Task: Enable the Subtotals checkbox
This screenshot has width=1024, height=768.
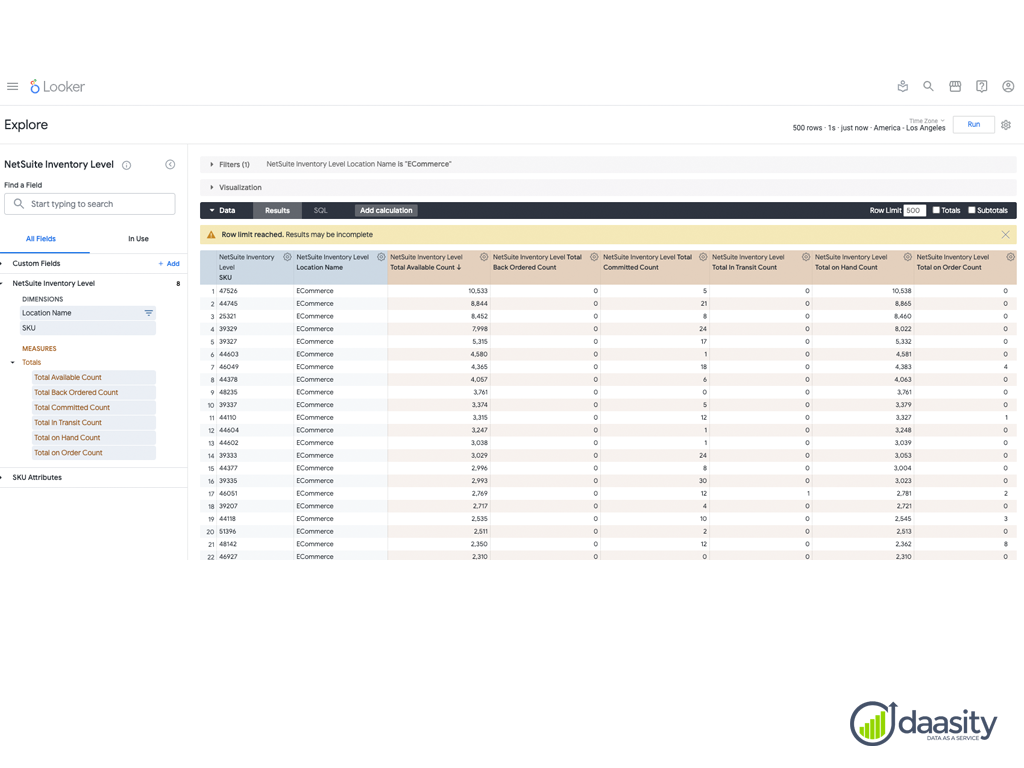Action: tap(972, 210)
